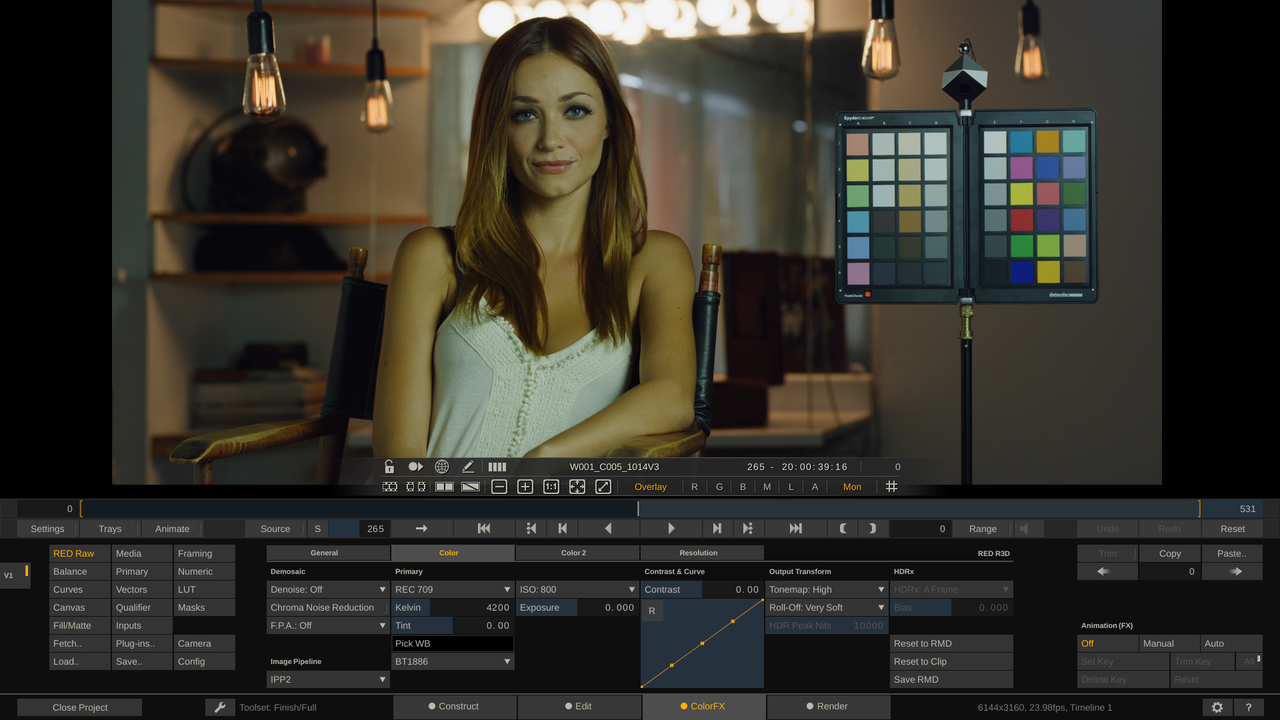Click Reset to RMD
1280x720 pixels.
point(951,644)
